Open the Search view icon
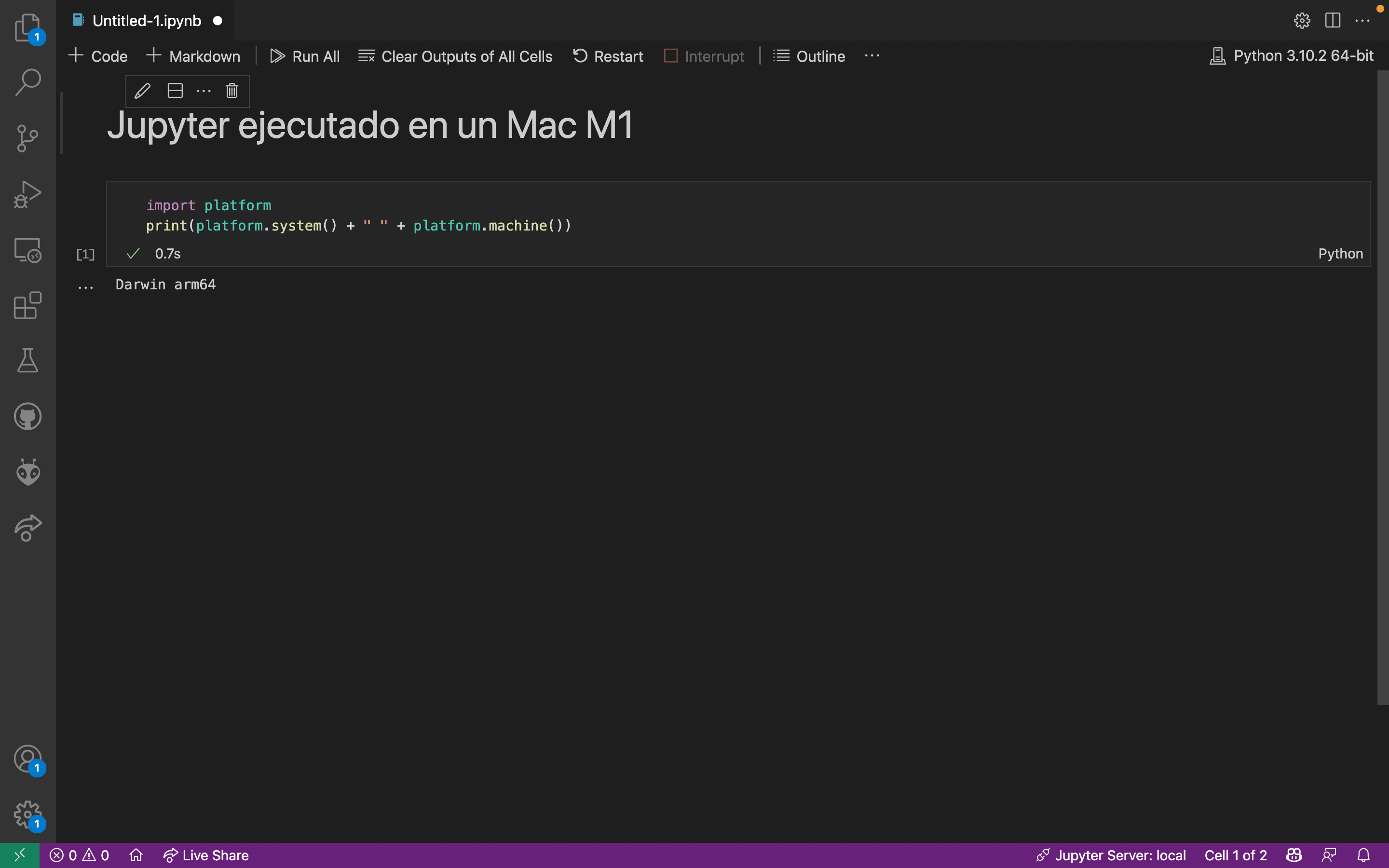 click(27, 82)
